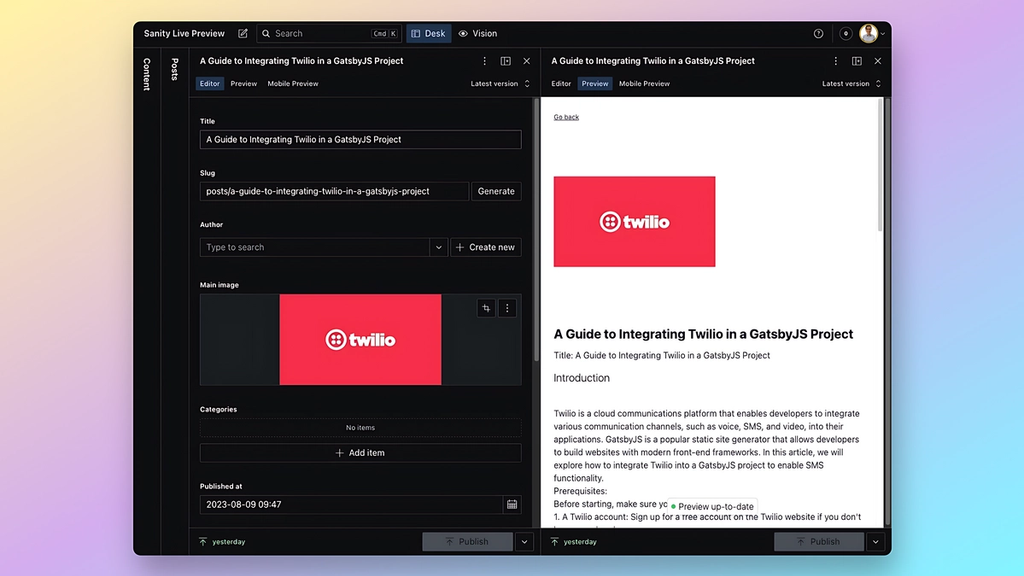Viewport: 1024px width, 576px height.
Task: Open right pane publish actions dropdown arrow
Action: (876, 541)
